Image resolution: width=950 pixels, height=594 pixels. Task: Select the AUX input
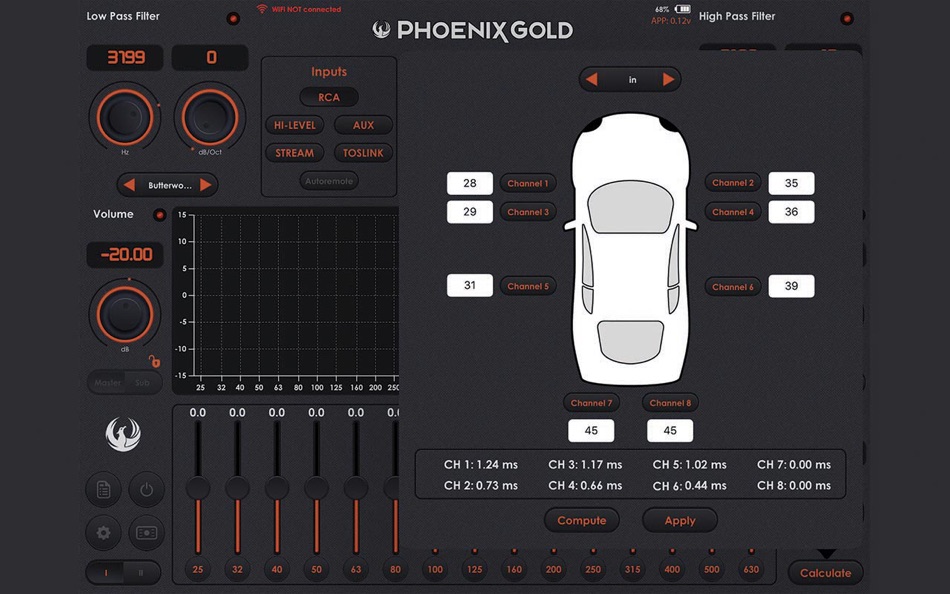pyautogui.click(x=364, y=125)
